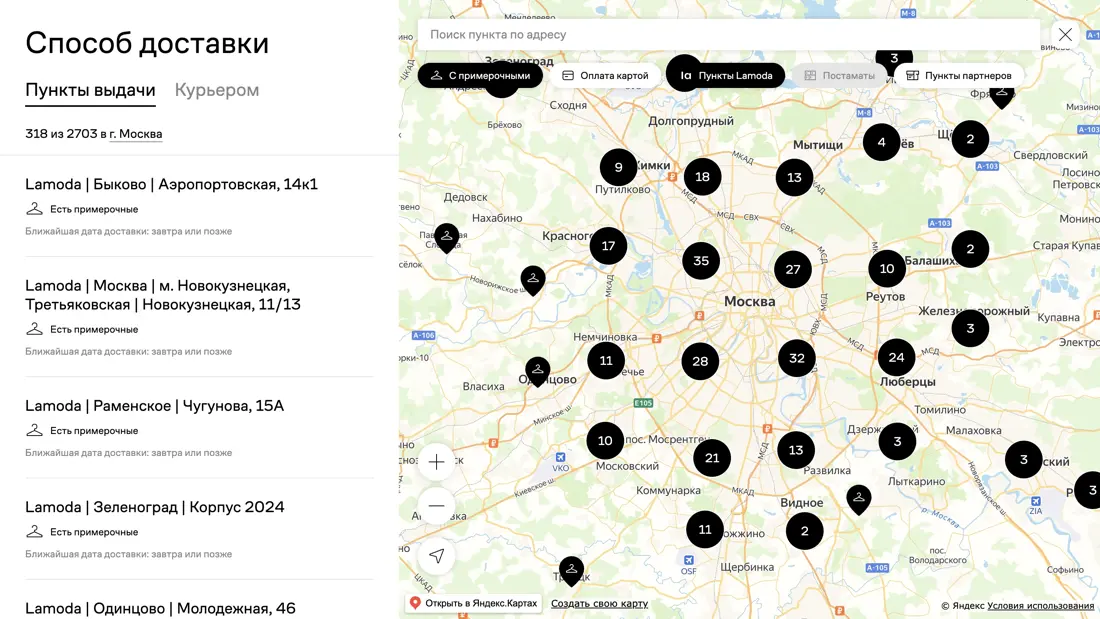Select the 'Пункты выдачи' tab

tap(90, 90)
